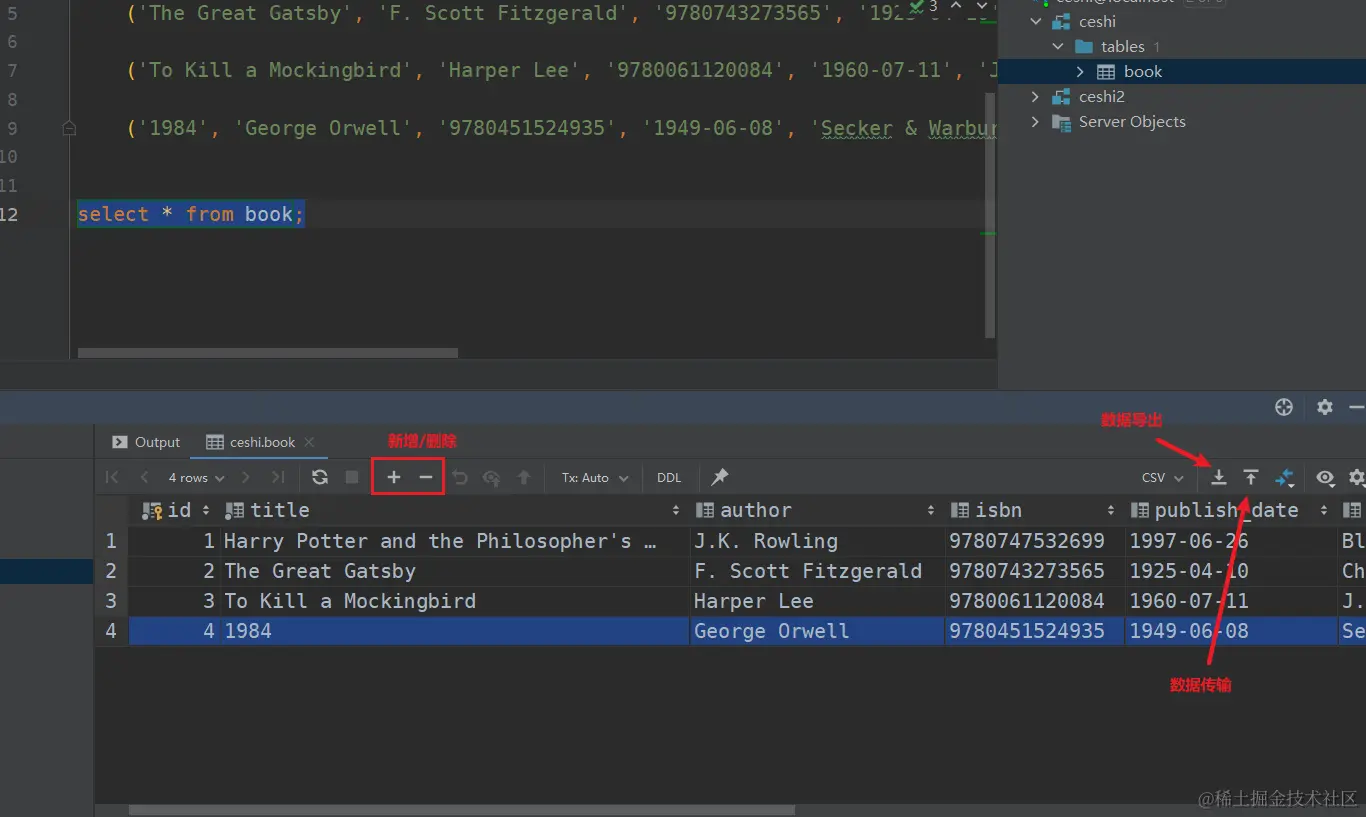The width and height of the screenshot is (1366, 817).
Task: Click 'select * from book;' in editor
Action: 191,214
